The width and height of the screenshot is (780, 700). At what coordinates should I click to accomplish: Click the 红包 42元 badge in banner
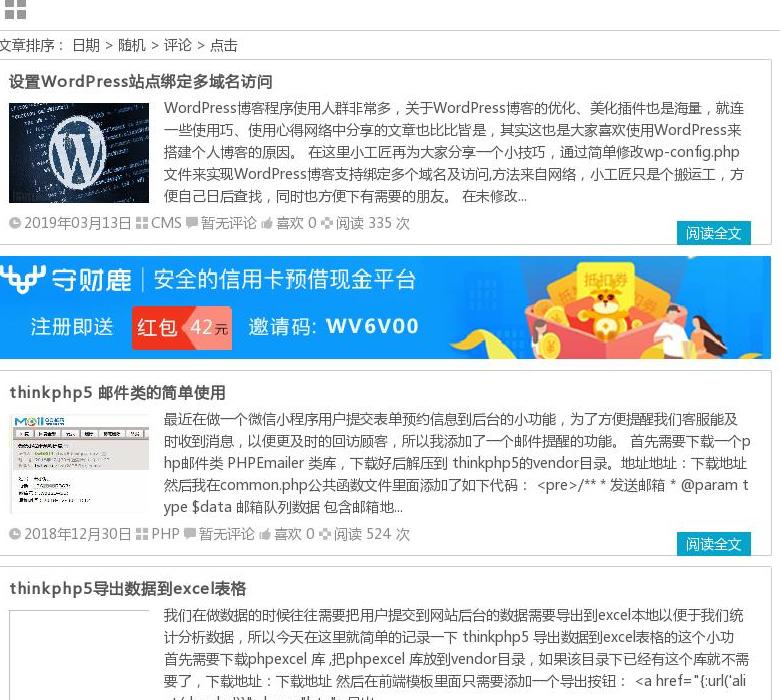coord(182,327)
